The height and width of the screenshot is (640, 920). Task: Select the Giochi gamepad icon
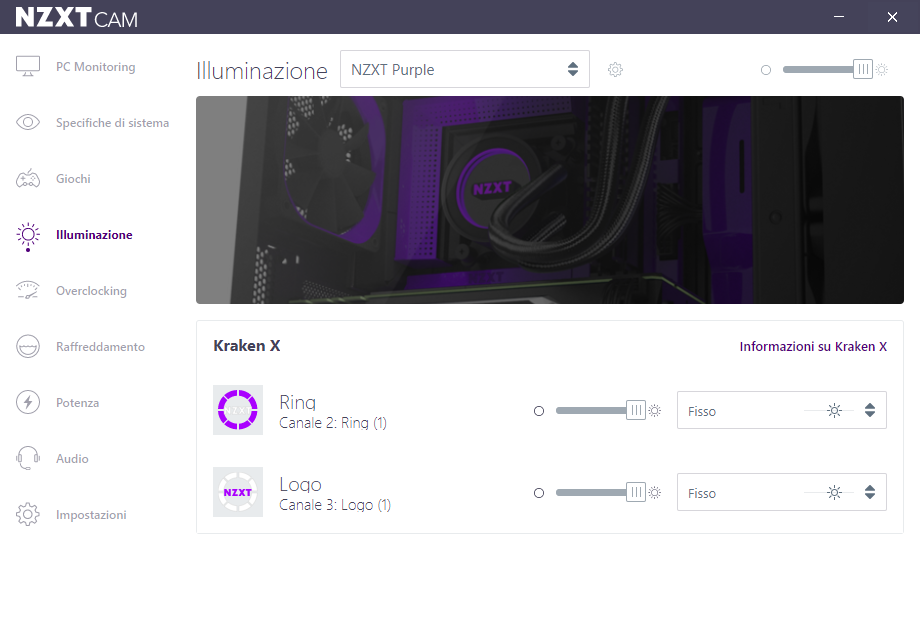click(x=28, y=179)
